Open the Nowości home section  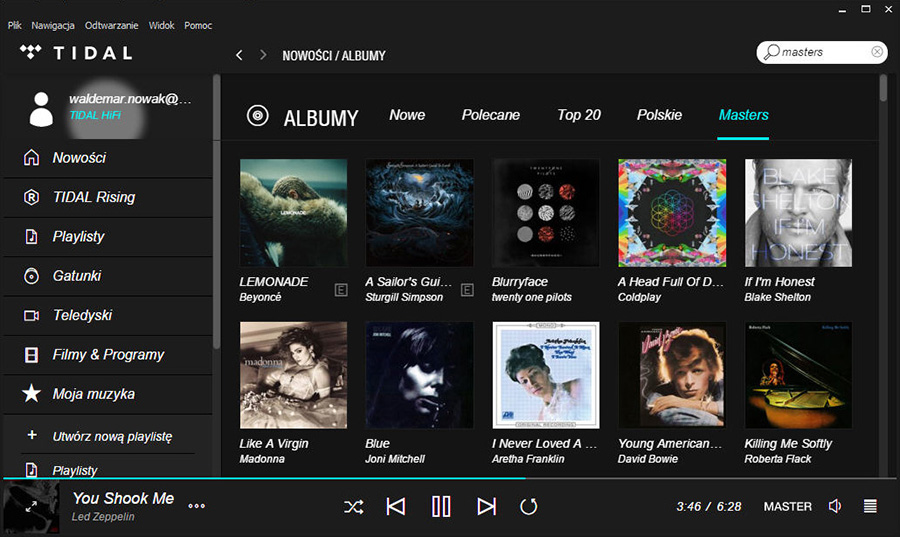tap(108, 158)
